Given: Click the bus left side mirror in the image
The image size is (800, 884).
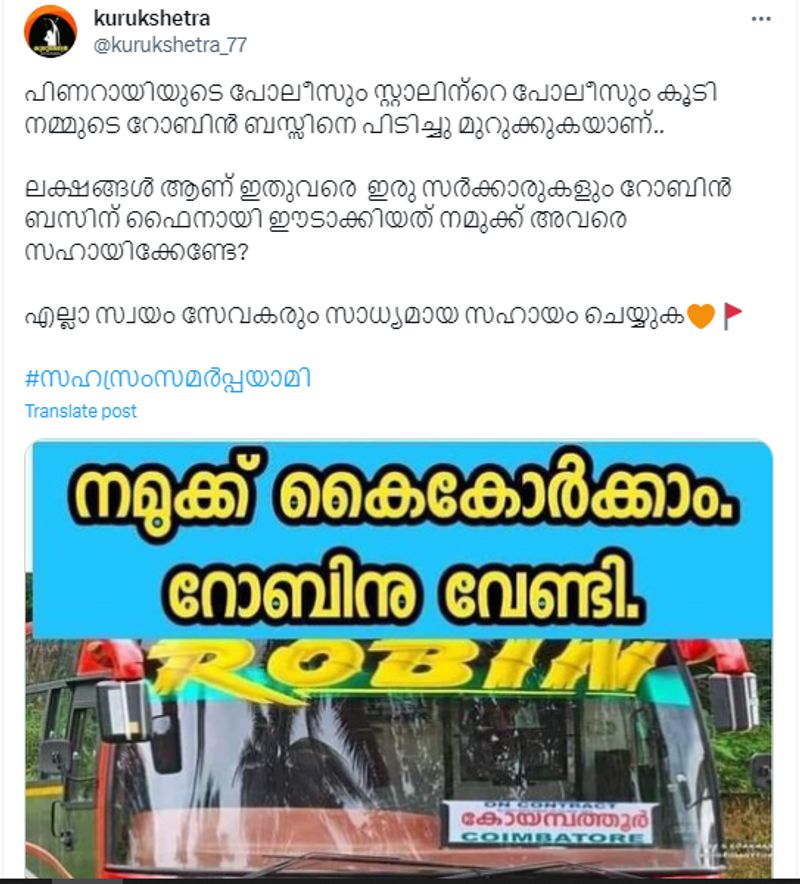Looking at the screenshot, I should click(x=125, y=711).
